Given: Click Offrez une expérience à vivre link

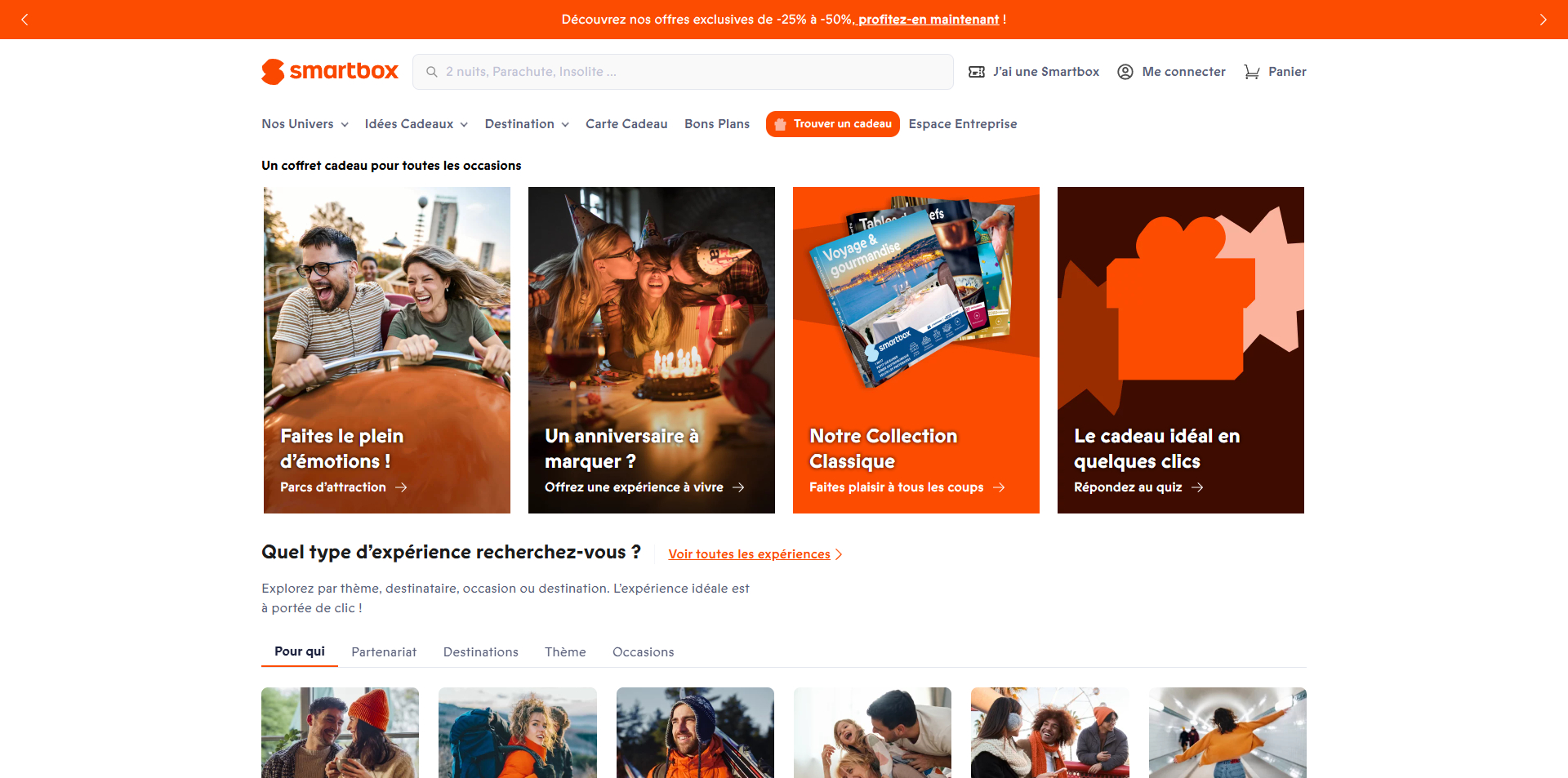Looking at the screenshot, I should pos(634,487).
